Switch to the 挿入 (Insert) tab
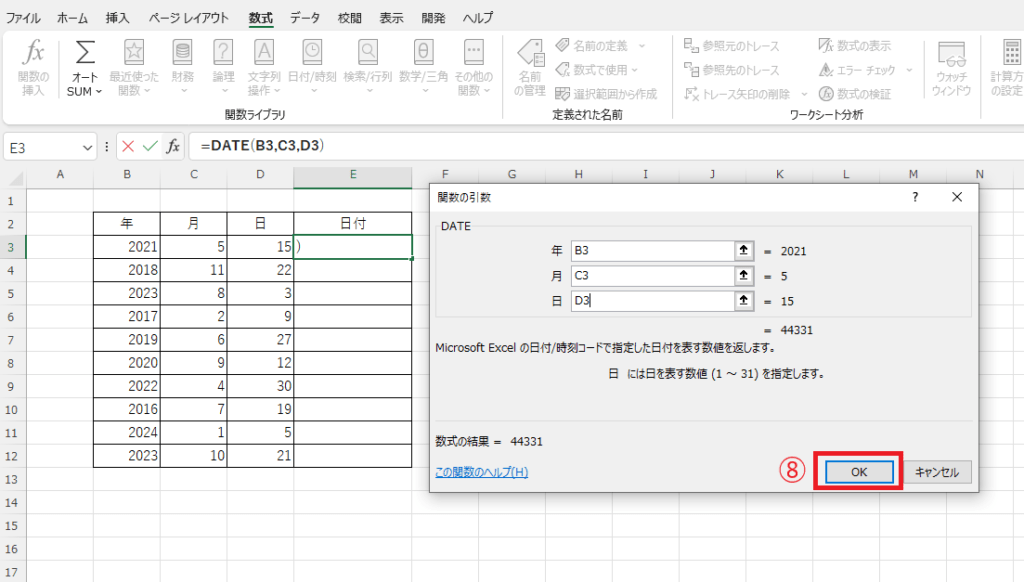 (x=118, y=18)
